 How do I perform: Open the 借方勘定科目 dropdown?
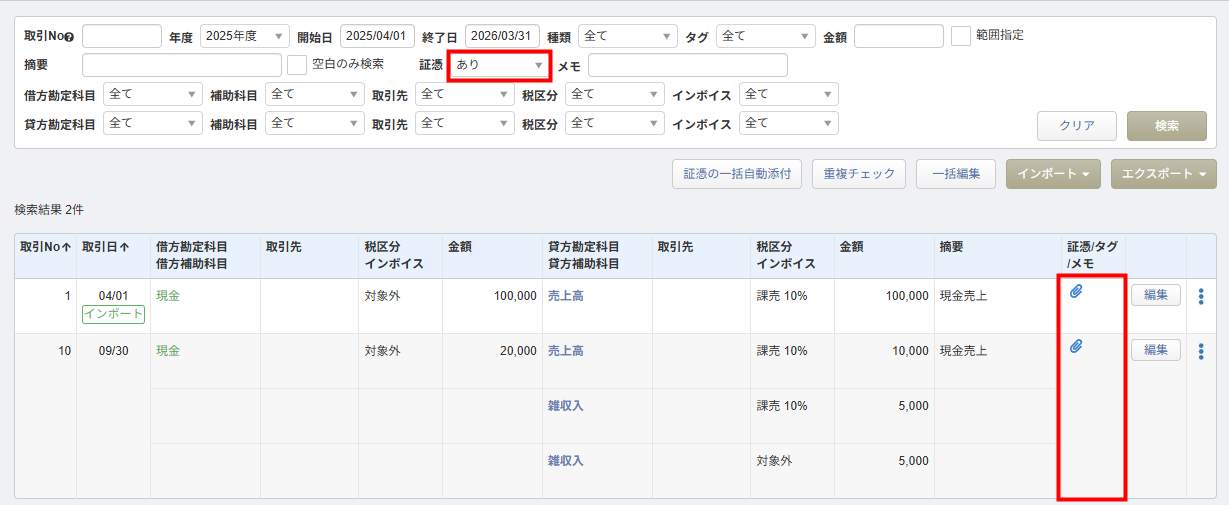pyautogui.click(x=153, y=94)
